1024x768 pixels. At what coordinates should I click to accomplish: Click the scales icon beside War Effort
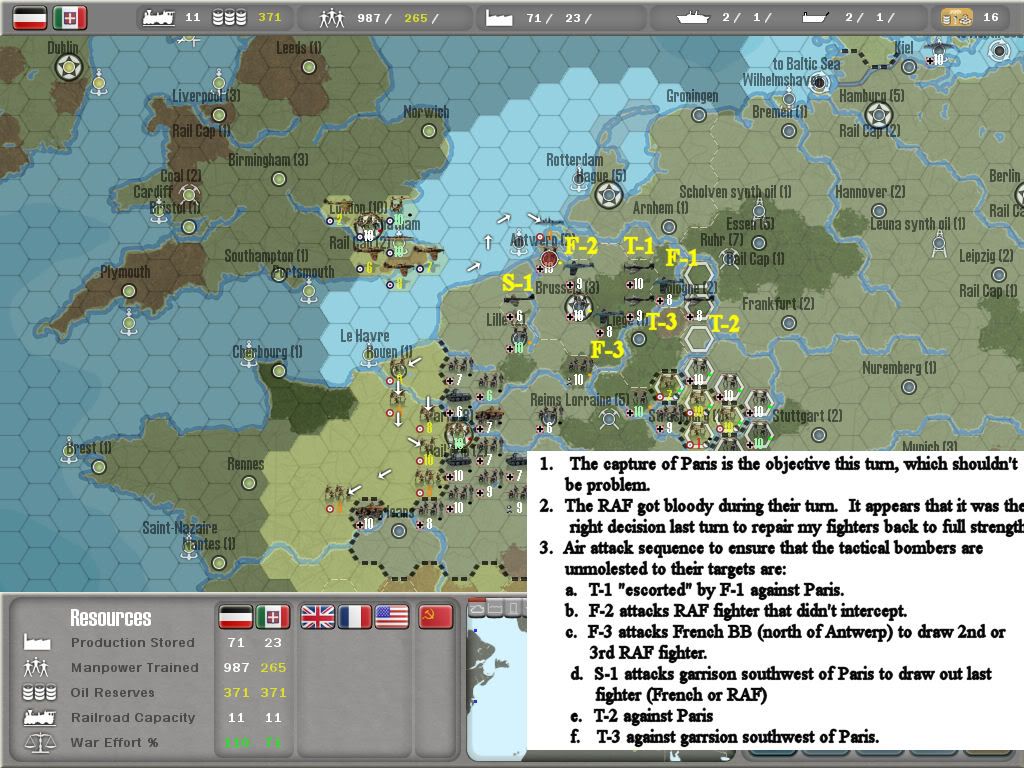point(39,743)
